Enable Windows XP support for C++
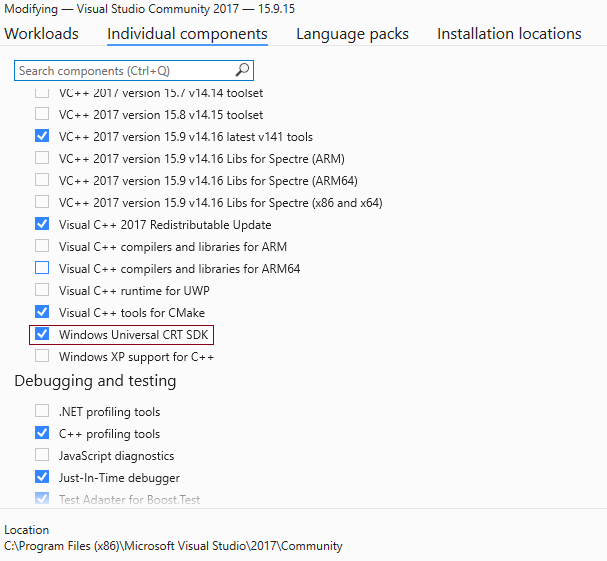The height and width of the screenshot is (561, 607). pos(42,356)
